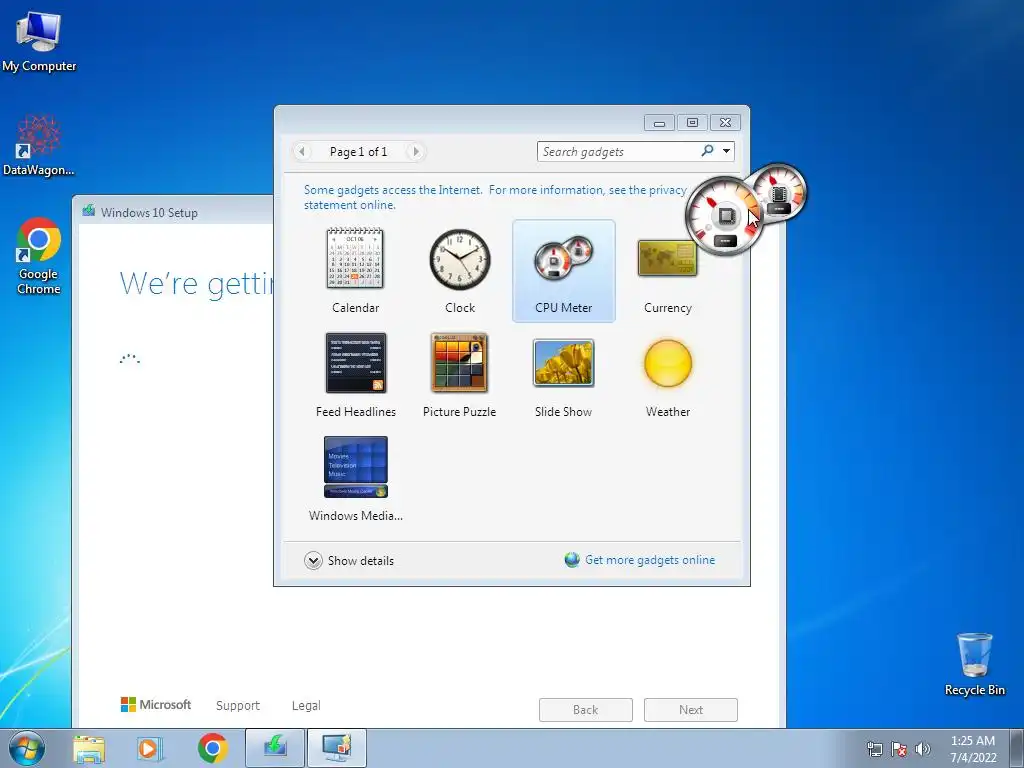1024x768 pixels.
Task: Go to previous gadget page
Action: [301, 152]
